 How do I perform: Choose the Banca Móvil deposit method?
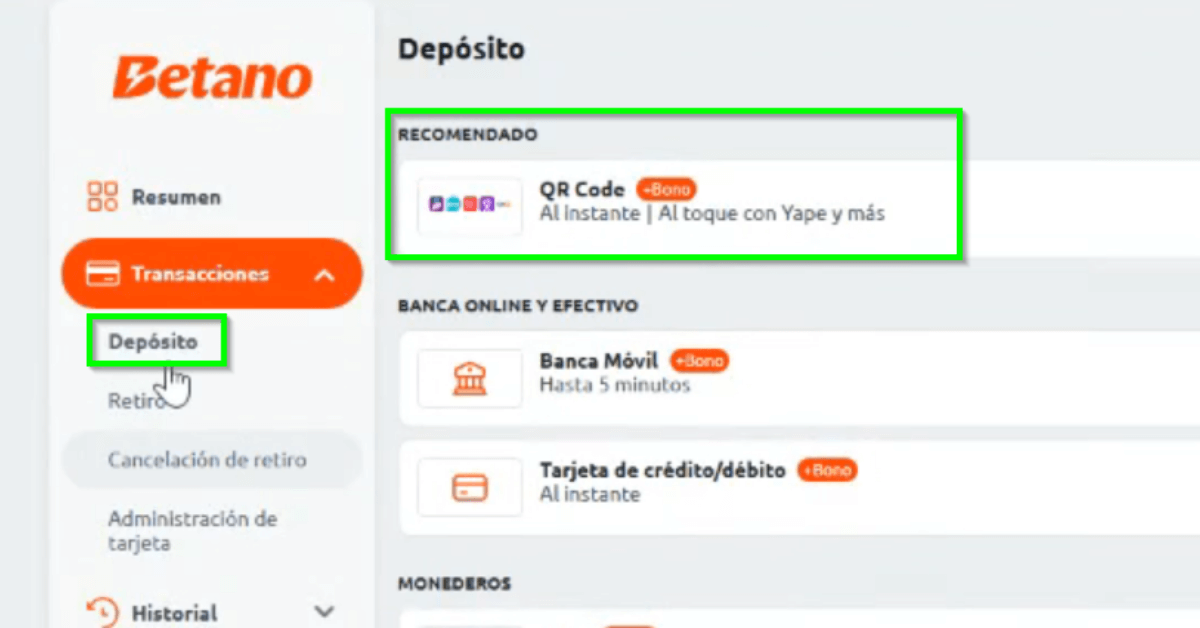pyautogui.click(x=799, y=377)
